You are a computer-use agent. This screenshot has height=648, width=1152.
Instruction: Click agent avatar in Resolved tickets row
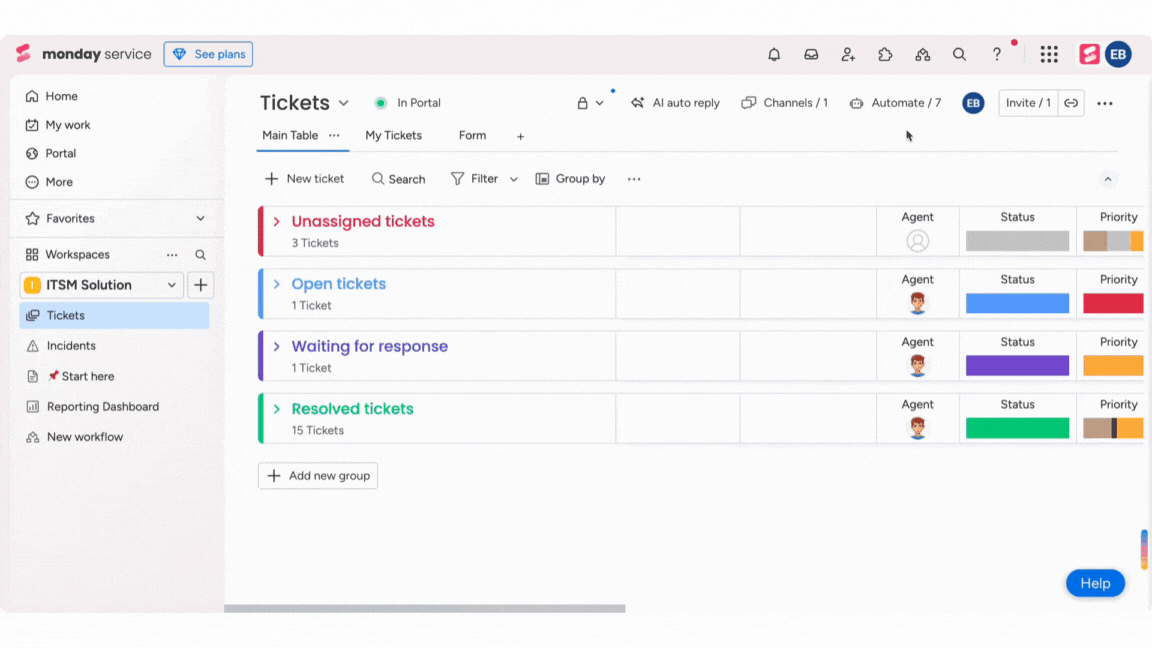click(x=918, y=428)
